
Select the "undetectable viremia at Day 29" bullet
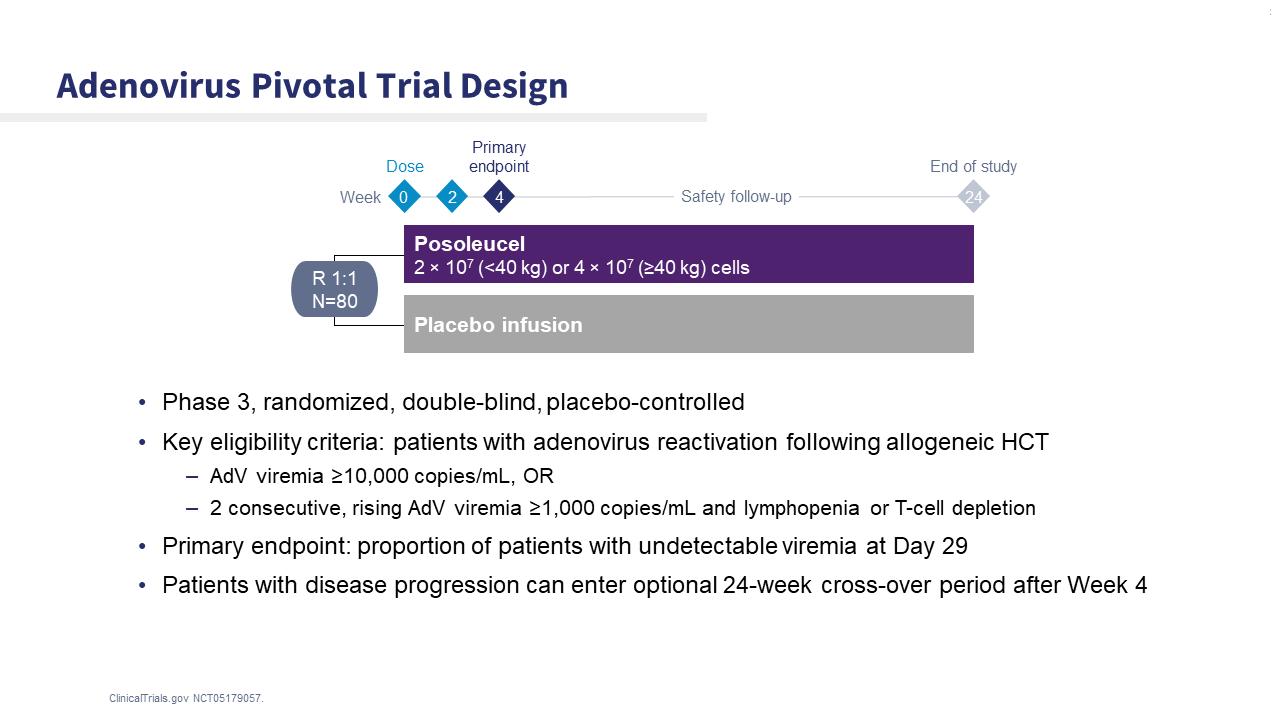tap(564, 546)
